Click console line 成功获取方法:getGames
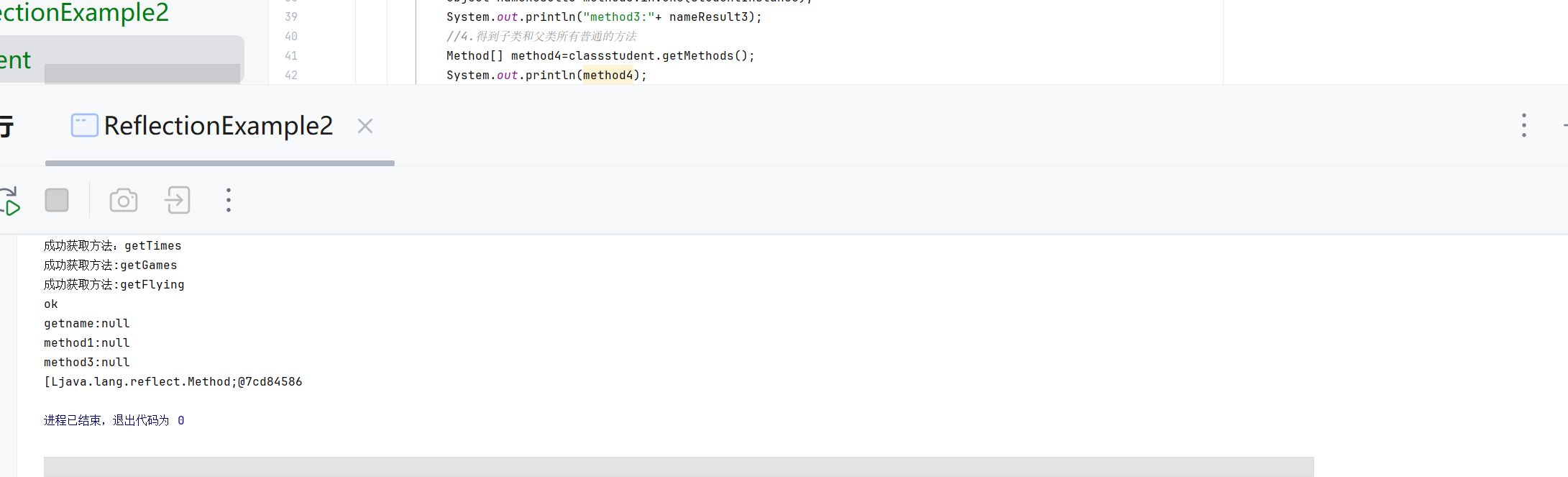 tap(111, 265)
